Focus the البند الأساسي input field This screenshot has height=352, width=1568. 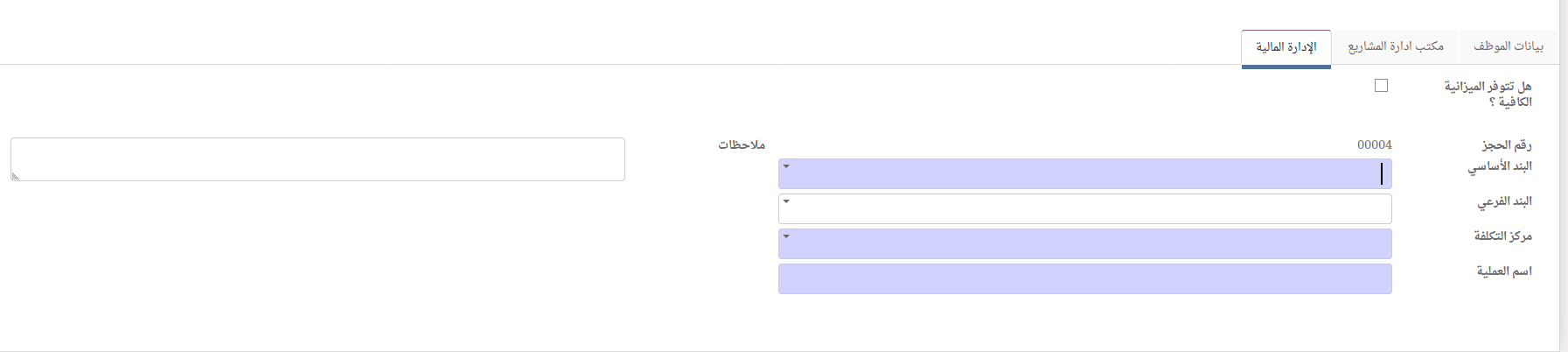[1084, 174]
